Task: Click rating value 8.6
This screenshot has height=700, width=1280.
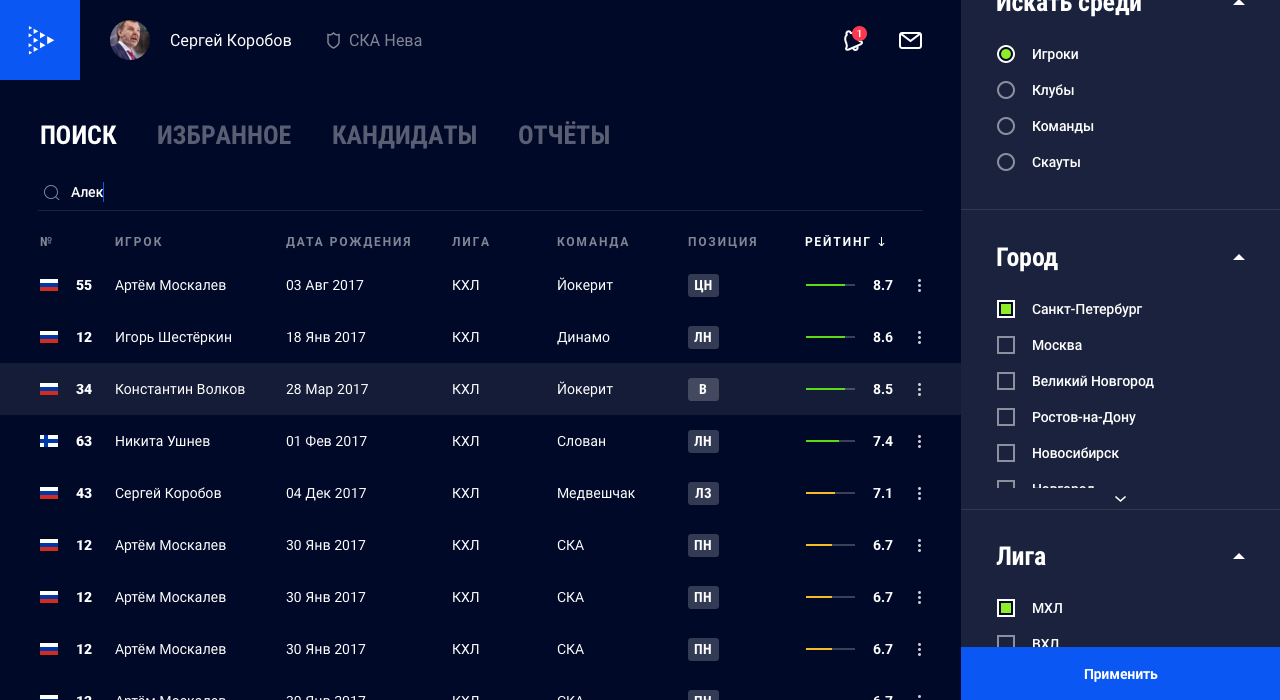Action: pos(883,337)
